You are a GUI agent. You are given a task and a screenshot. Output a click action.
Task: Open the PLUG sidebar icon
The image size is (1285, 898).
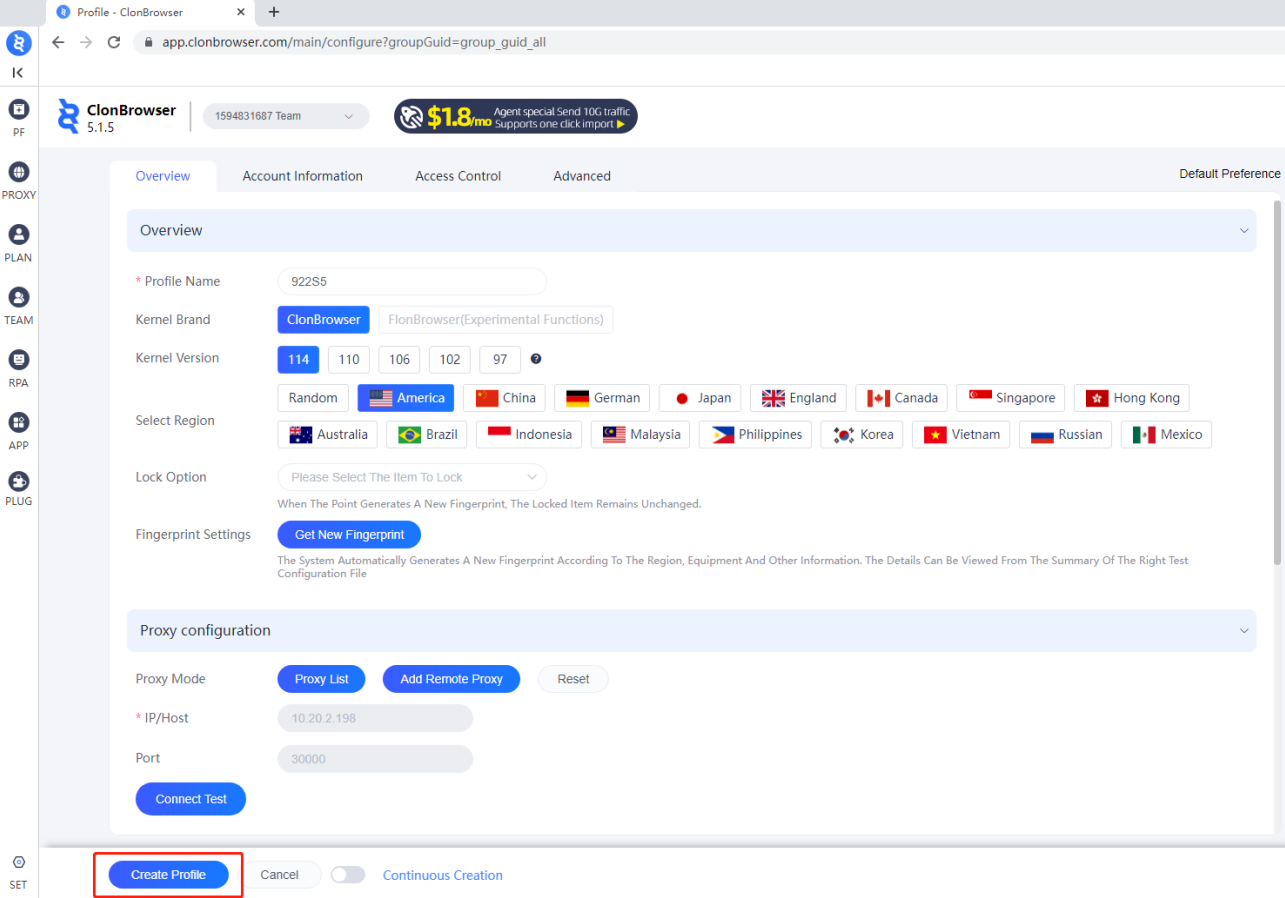coord(18,483)
